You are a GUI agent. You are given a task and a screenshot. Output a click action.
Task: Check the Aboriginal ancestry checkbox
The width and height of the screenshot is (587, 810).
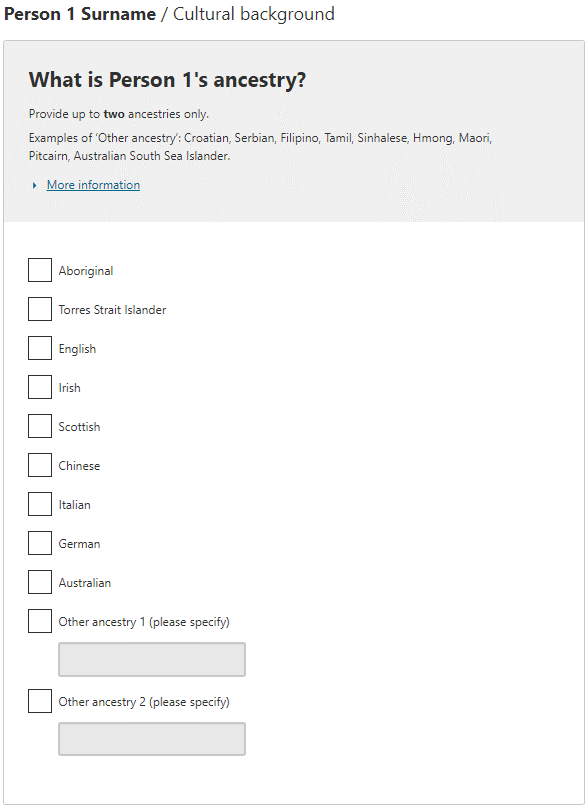tap(39, 270)
